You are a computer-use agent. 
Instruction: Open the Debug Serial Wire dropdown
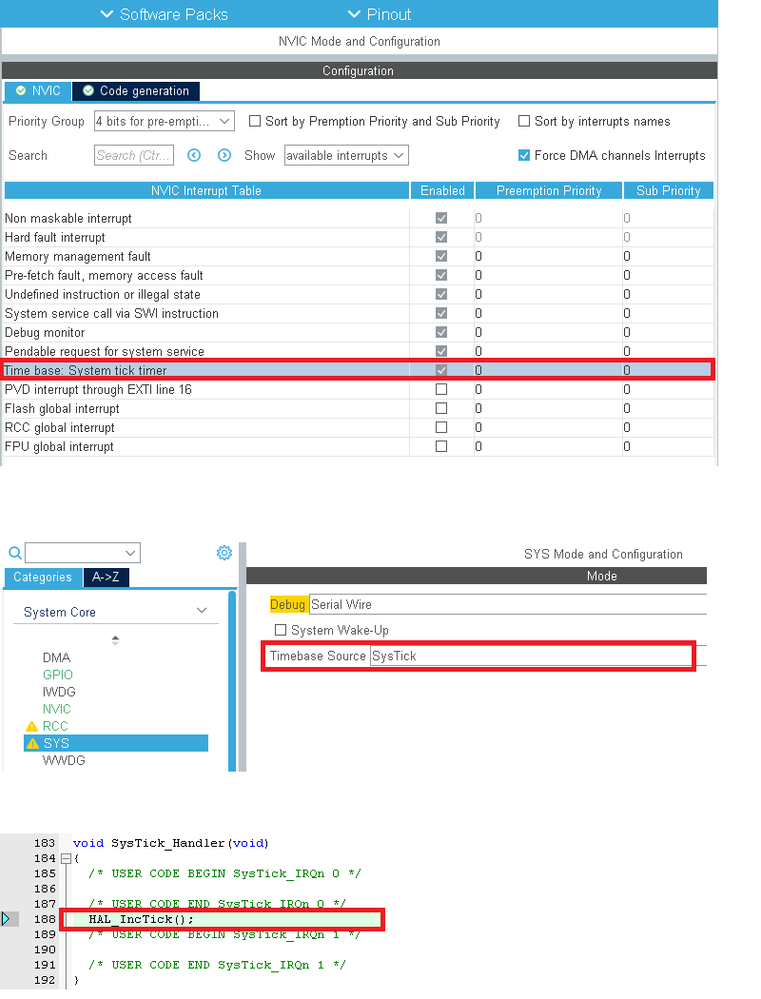point(507,605)
